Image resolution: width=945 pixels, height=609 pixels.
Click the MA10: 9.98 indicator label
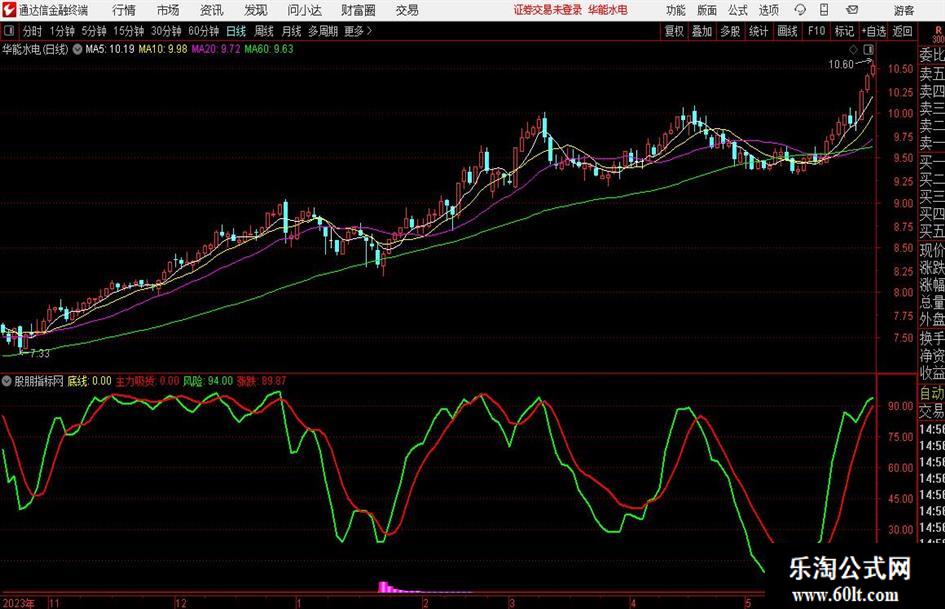point(163,49)
